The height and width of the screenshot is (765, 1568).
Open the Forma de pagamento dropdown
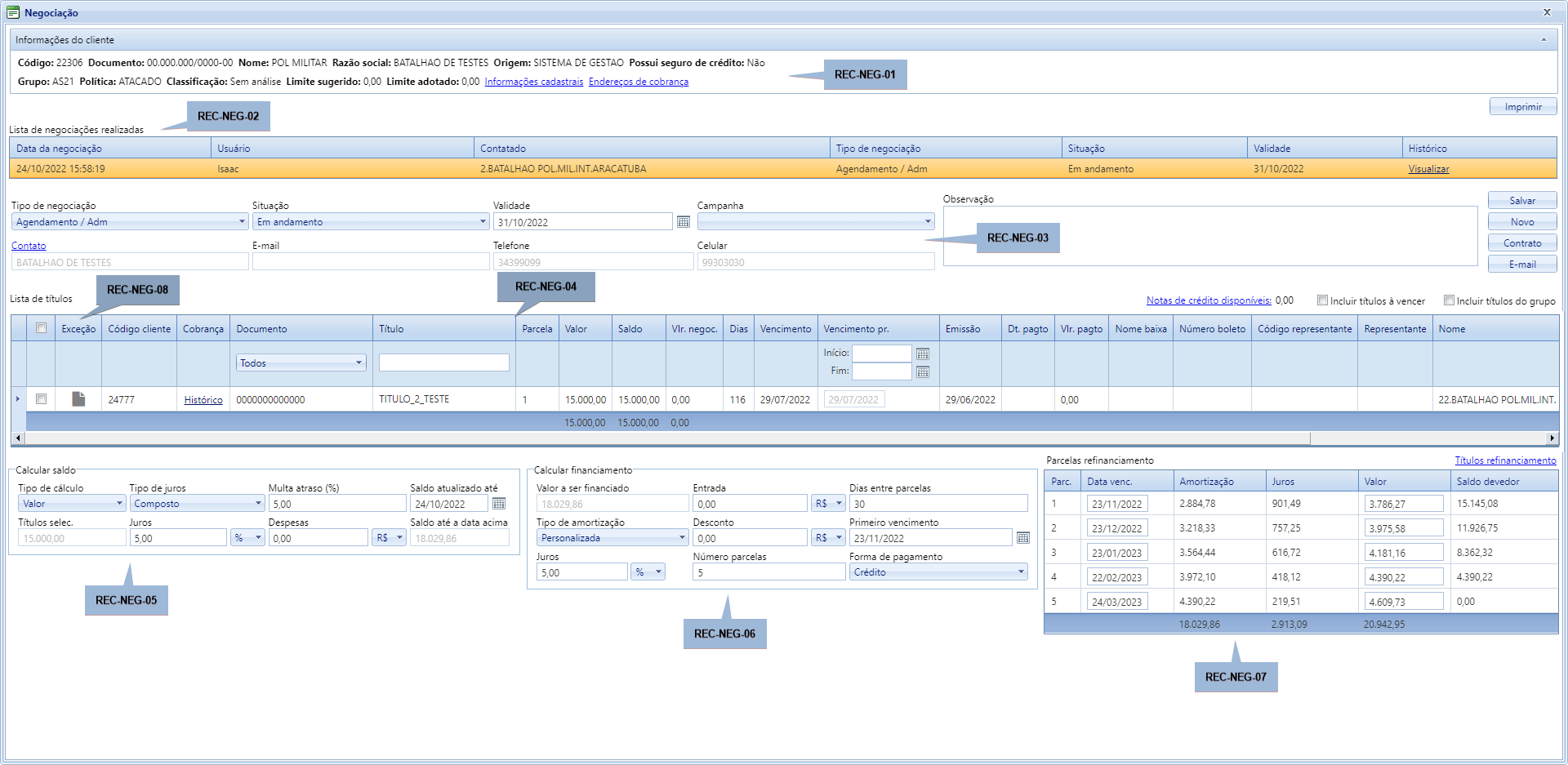pos(938,572)
